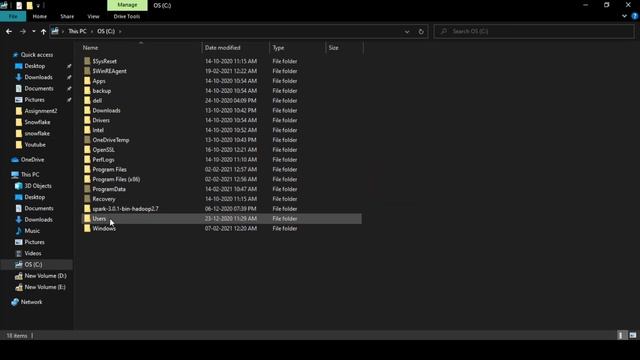This screenshot has height=360, width=640.
Task: Click the Properties quick access toolbar icon
Action: (x=19, y=5)
